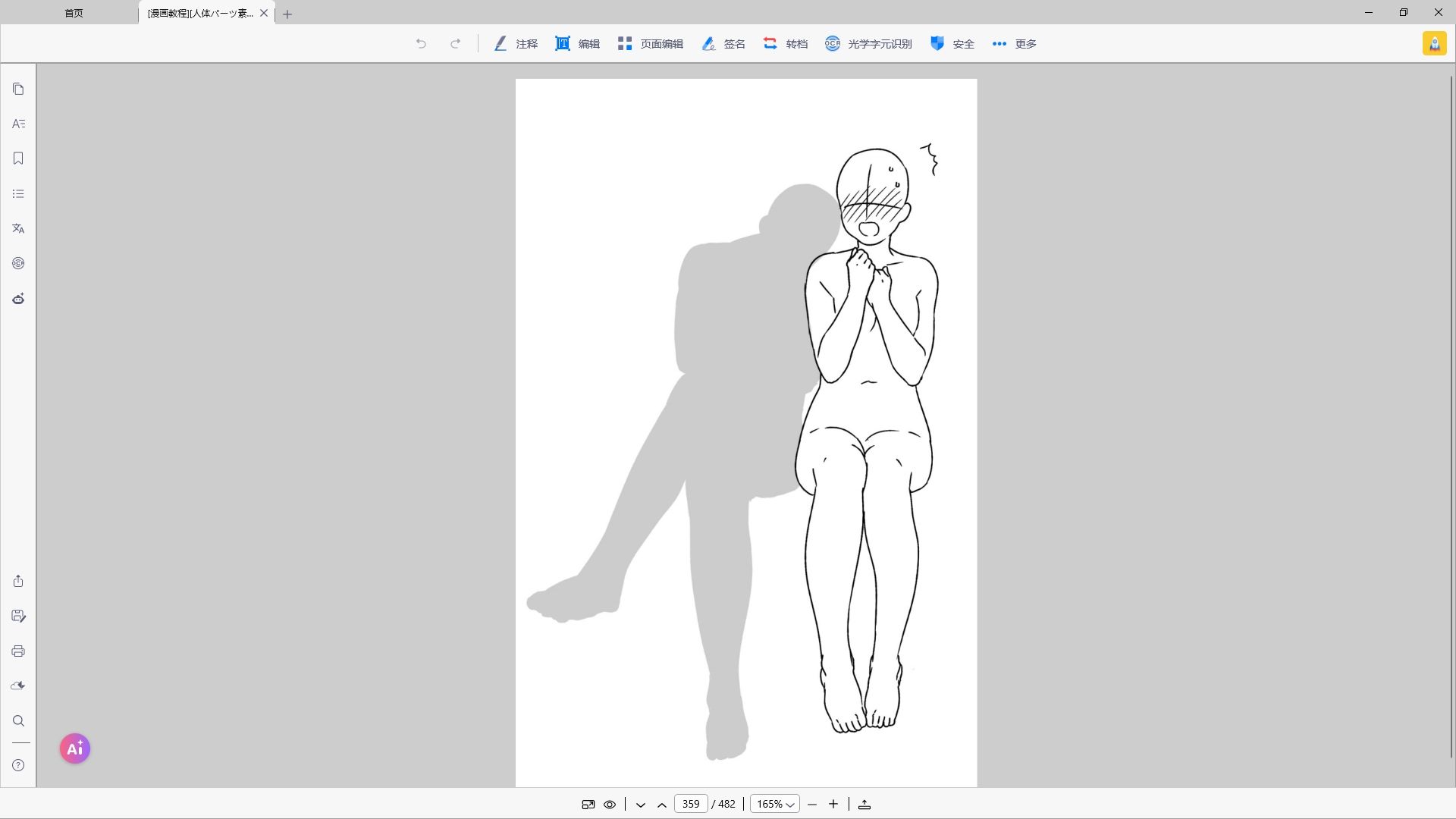
Task: Open the 页面编辑 page edit tool
Action: pos(650,44)
